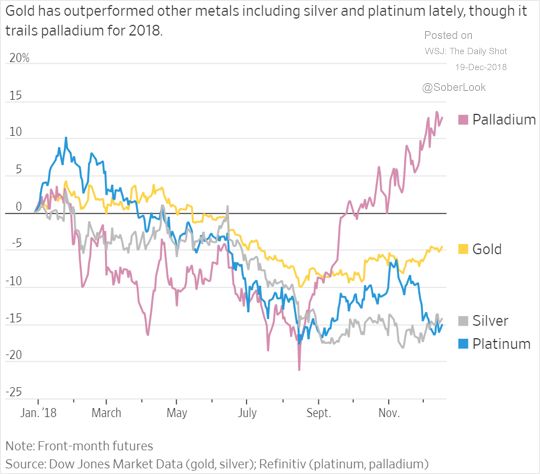The image size is (540, 474).
Task: Select the Platinum legend label
Action: [x=501, y=344]
